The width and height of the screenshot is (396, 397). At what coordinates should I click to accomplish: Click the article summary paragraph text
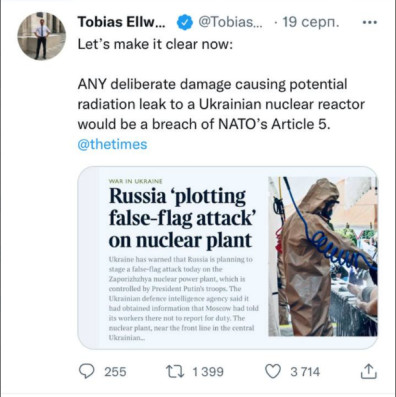pyautogui.click(x=184, y=298)
